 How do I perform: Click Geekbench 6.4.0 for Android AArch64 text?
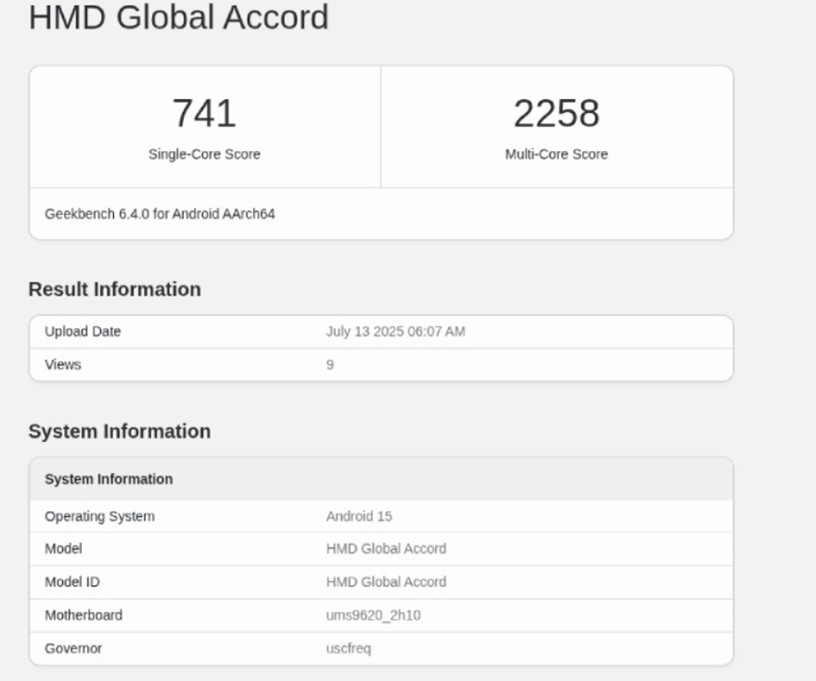(160, 214)
